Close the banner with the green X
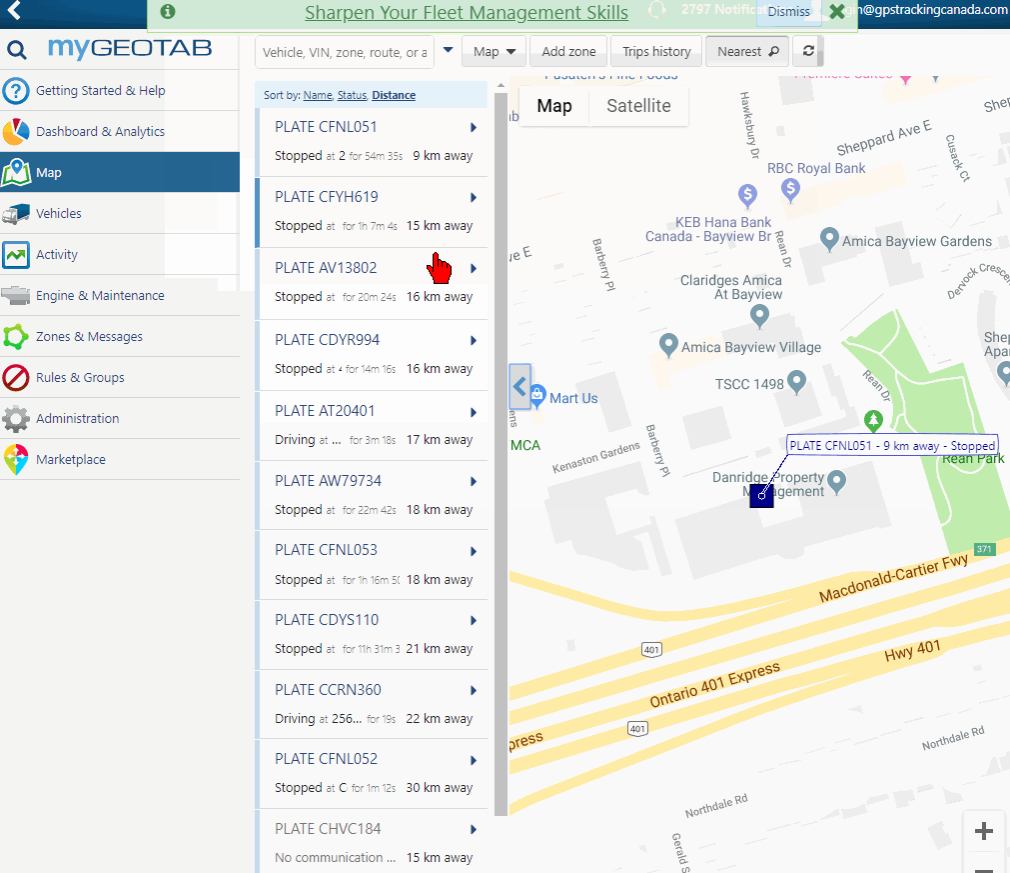 (x=837, y=12)
